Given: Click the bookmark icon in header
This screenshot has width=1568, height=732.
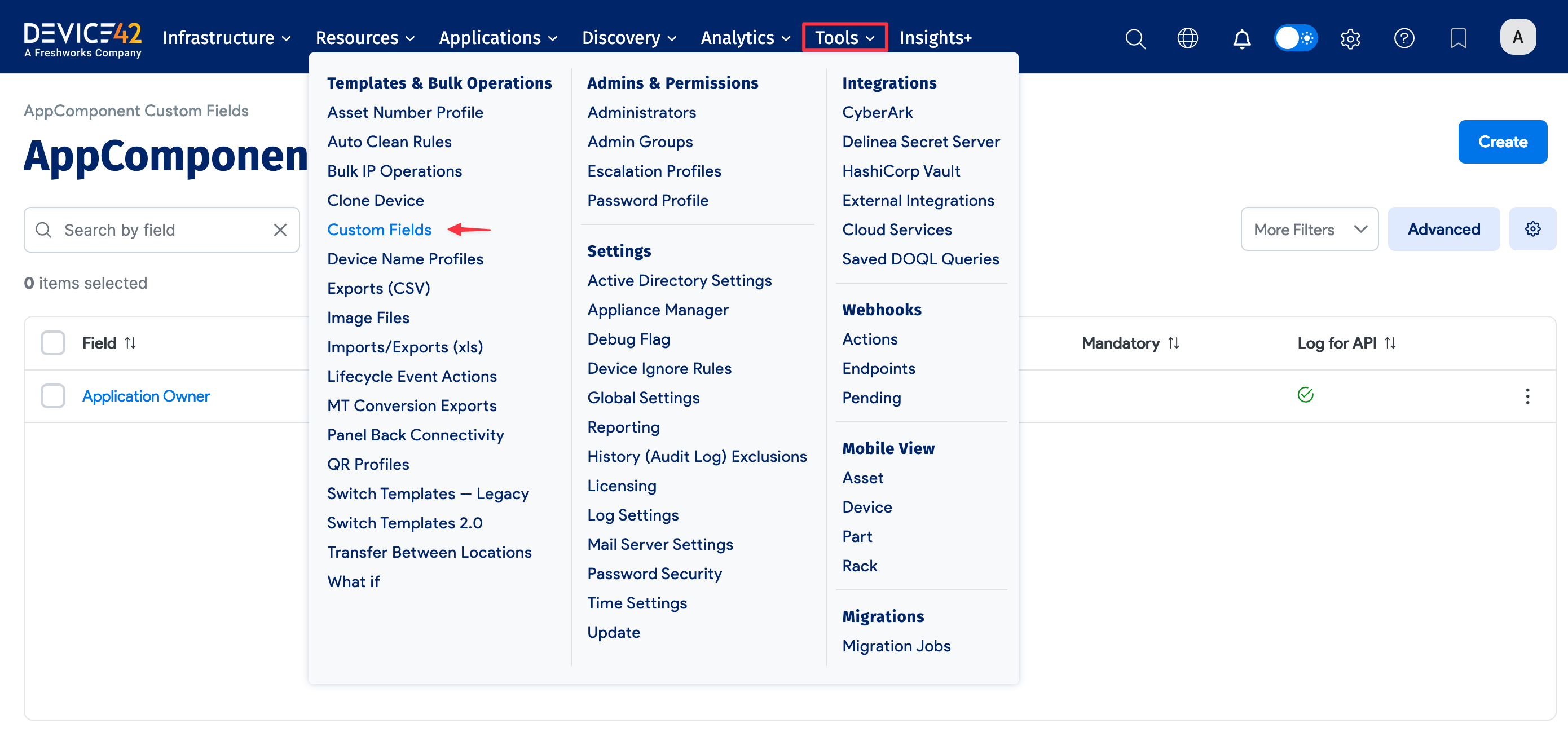Looking at the screenshot, I should pyautogui.click(x=1458, y=38).
